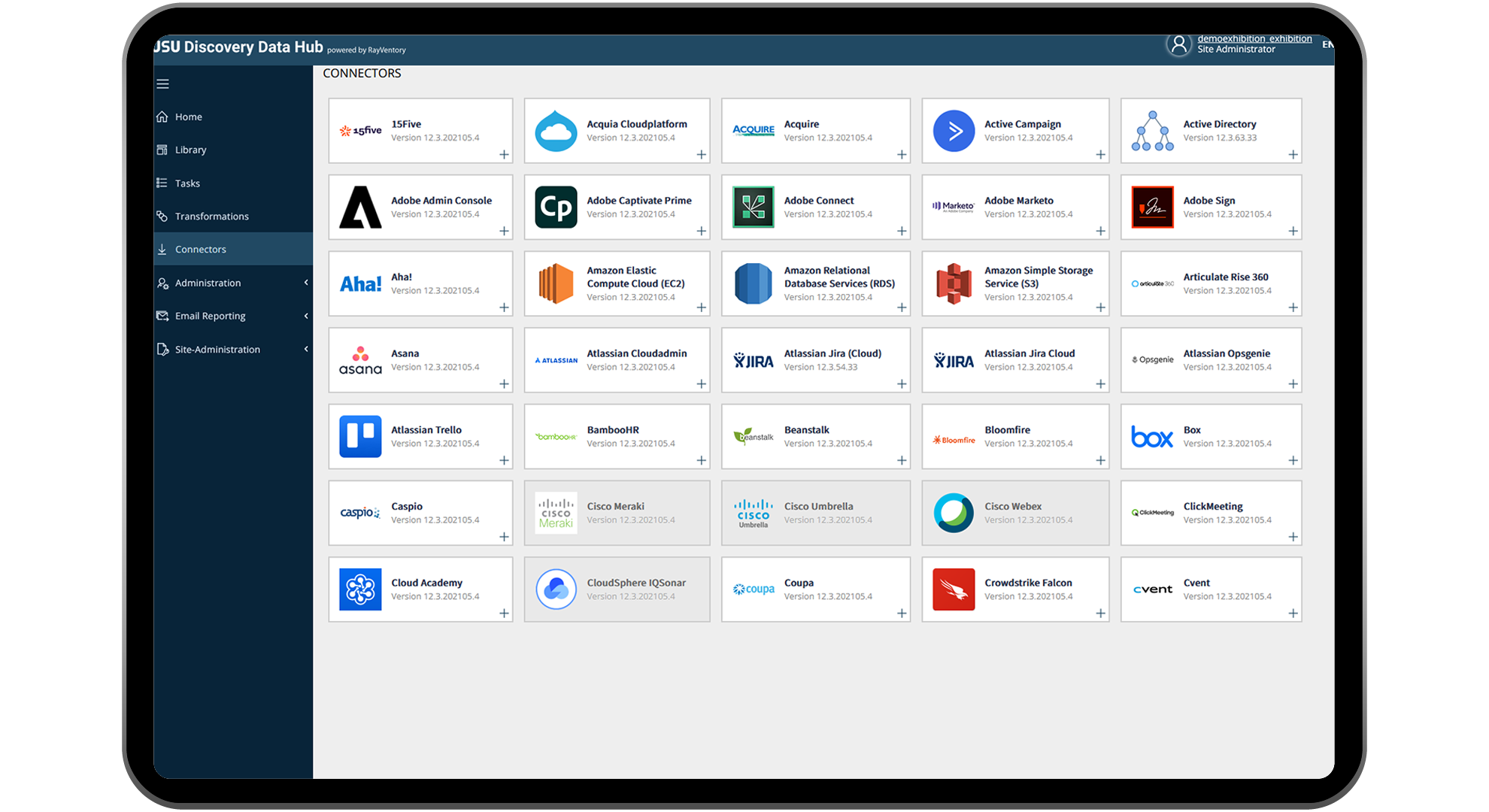
Task: Click the Add button on Coupa connector
Action: click(x=902, y=616)
